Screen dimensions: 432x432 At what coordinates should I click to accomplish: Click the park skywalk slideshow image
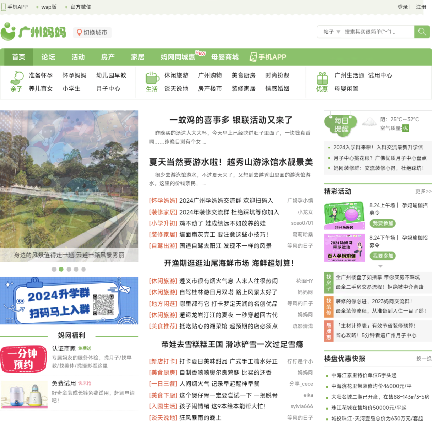(x=69, y=186)
